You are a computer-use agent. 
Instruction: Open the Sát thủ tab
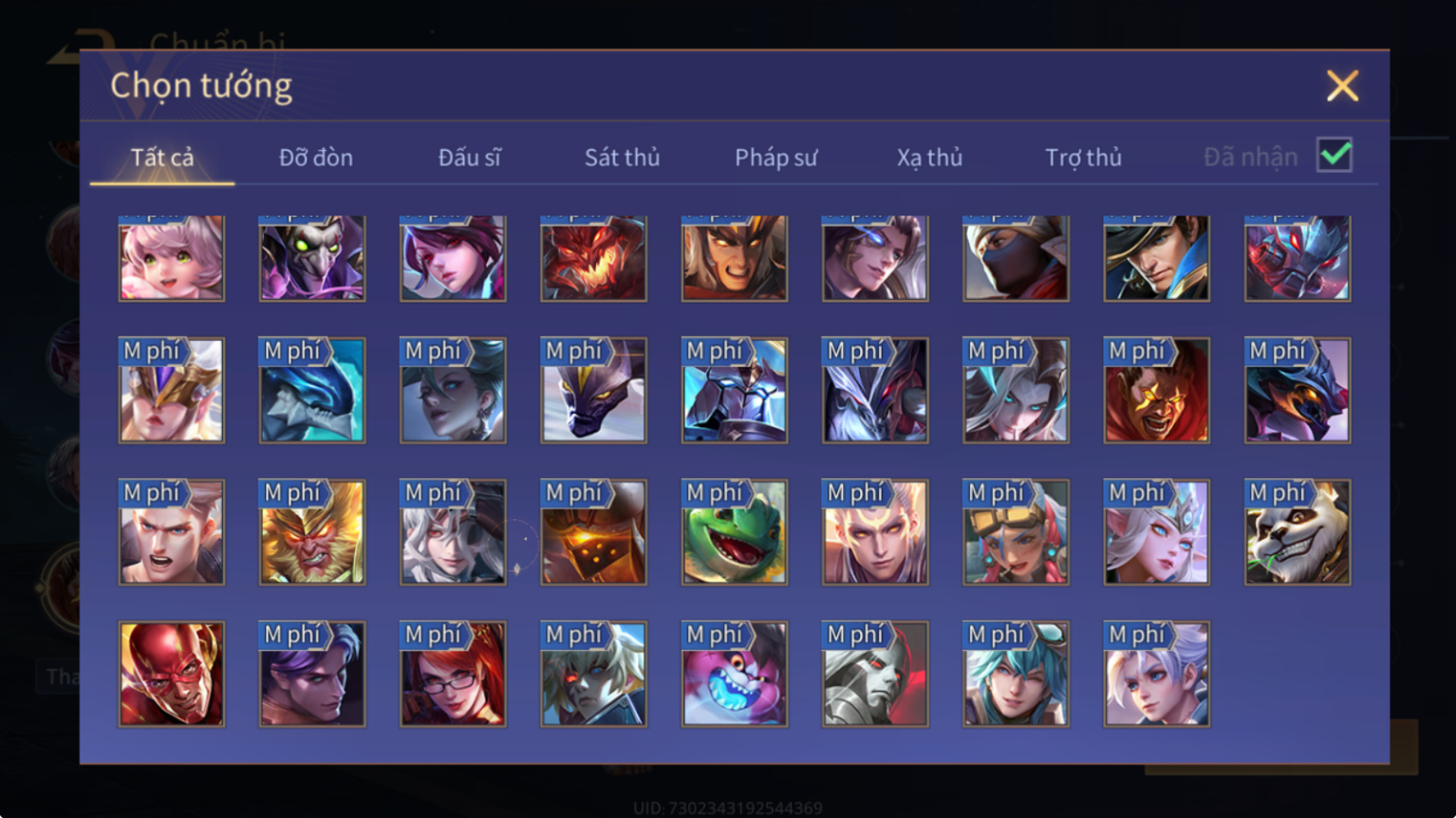622,158
